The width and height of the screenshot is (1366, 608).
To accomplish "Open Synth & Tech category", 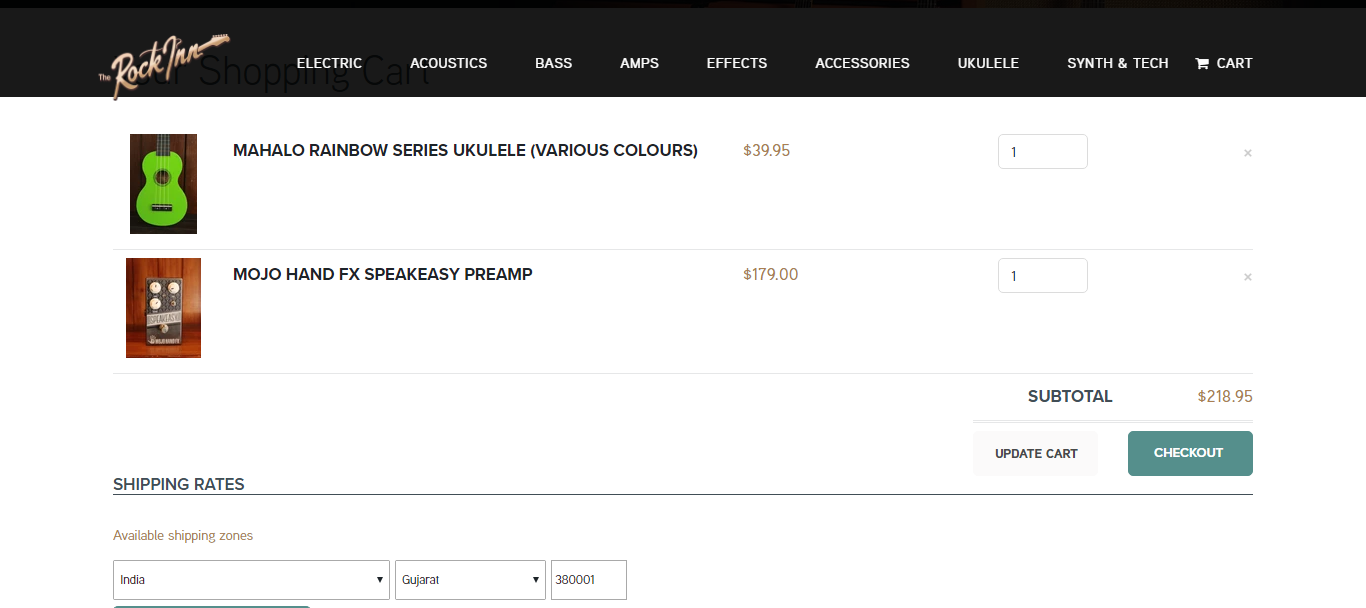I will 1117,63.
